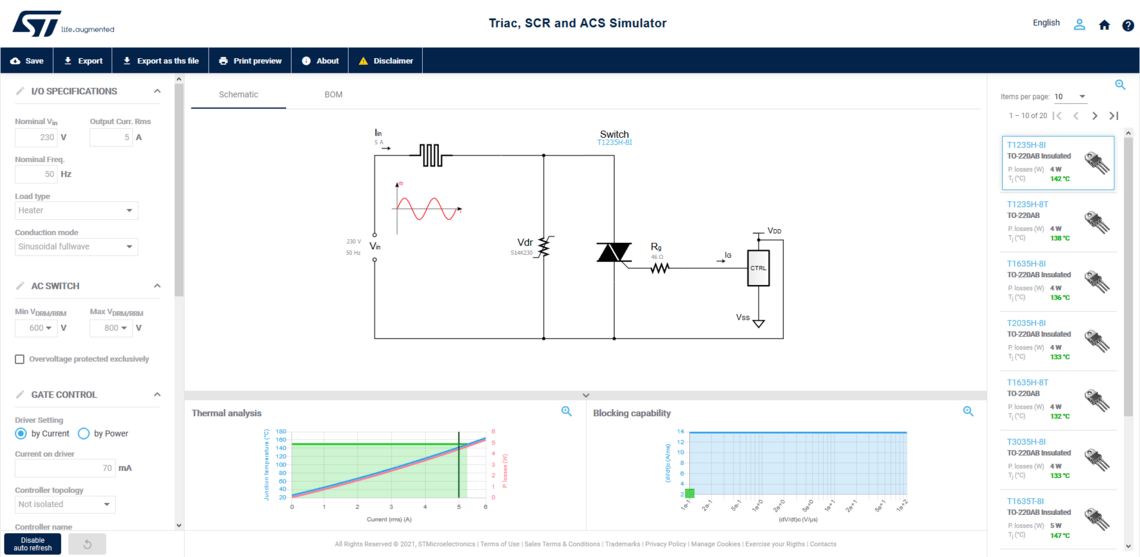
Task: Click the T1635T-8I package thumbnail
Action: 1096,518
